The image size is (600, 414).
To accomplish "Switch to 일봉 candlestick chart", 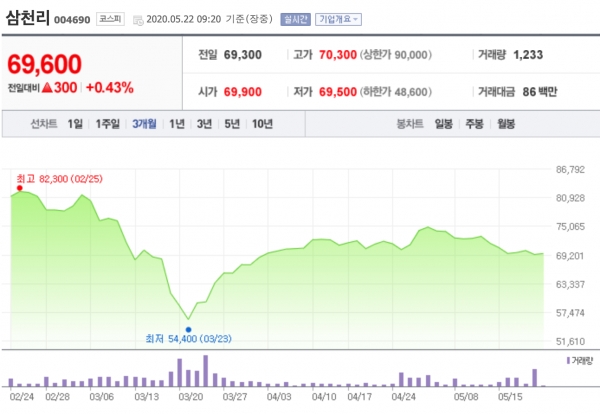I will click(443, 124).
